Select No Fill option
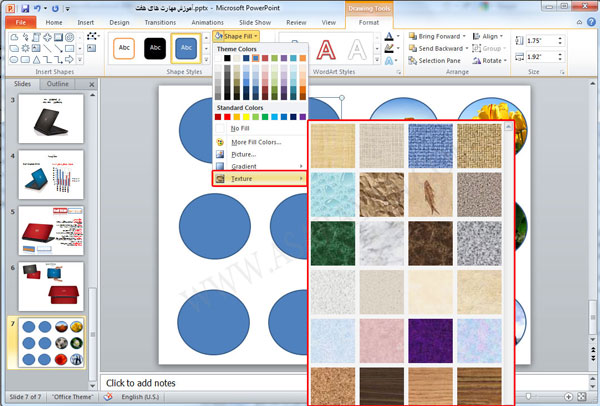This screenshot has height=406, width=600. coord(240,129)
